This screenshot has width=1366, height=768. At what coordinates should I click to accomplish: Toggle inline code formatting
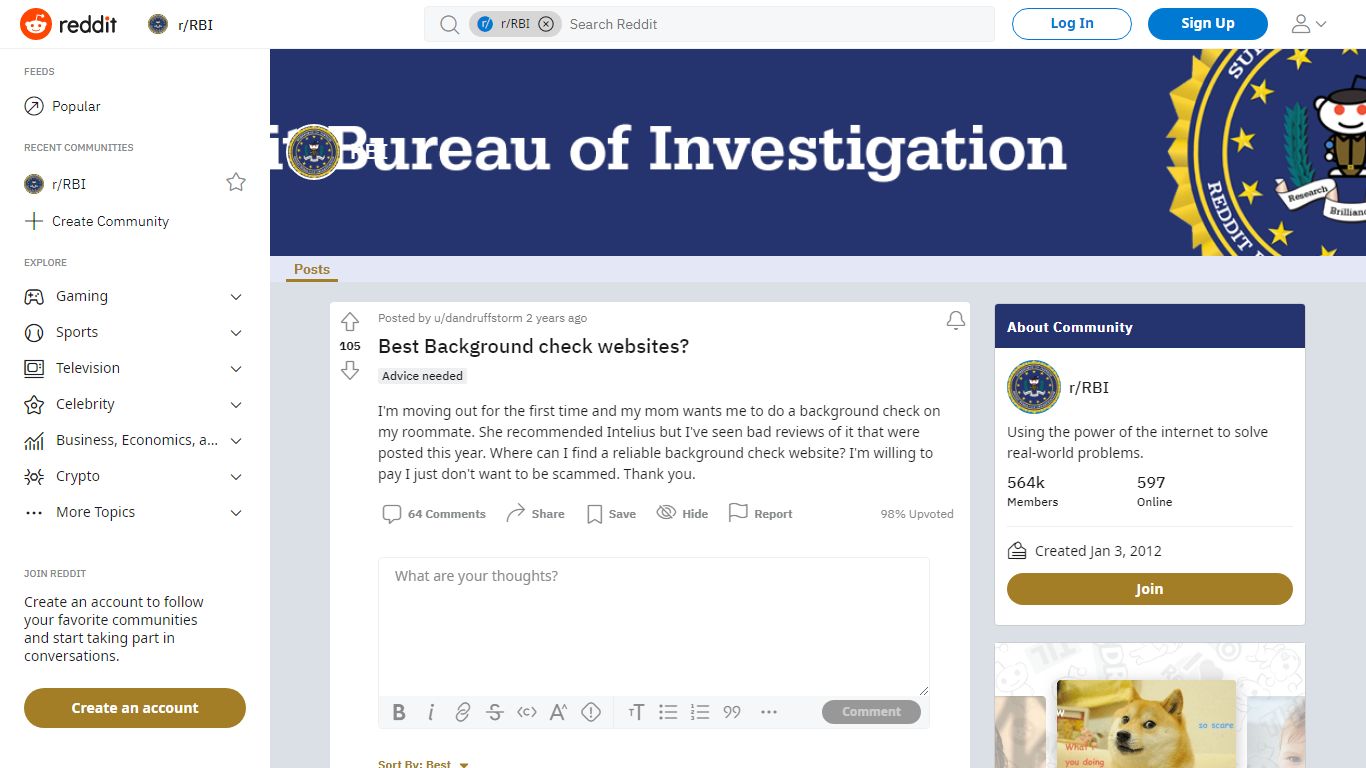coord(527,712)
